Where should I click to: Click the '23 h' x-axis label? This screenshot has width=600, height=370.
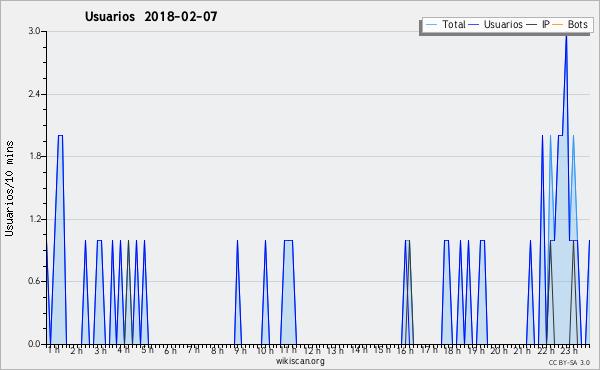coord(569,350)
